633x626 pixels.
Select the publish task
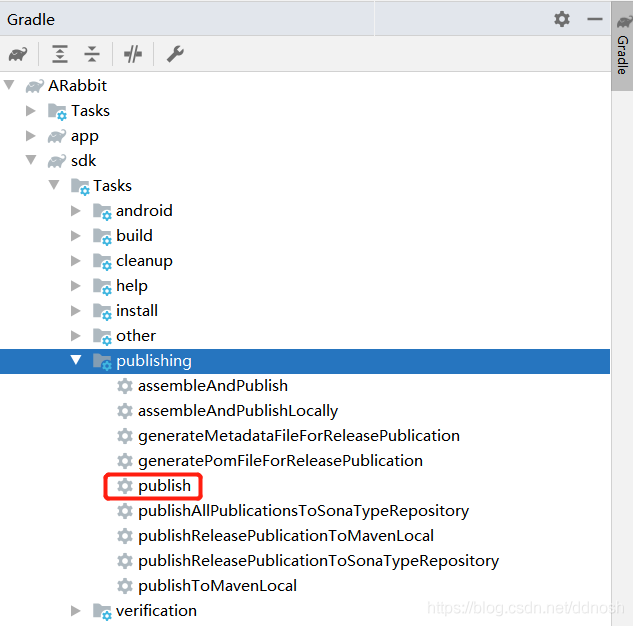pyautogui.click(x=164, y=486)
